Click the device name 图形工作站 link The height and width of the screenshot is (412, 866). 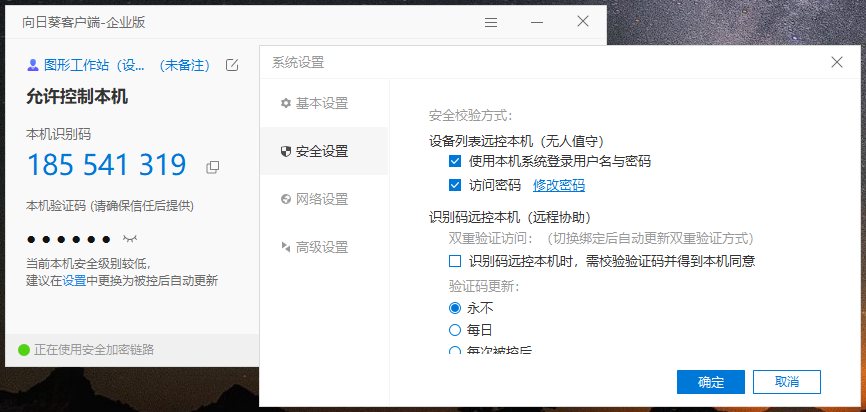[94, 66]
